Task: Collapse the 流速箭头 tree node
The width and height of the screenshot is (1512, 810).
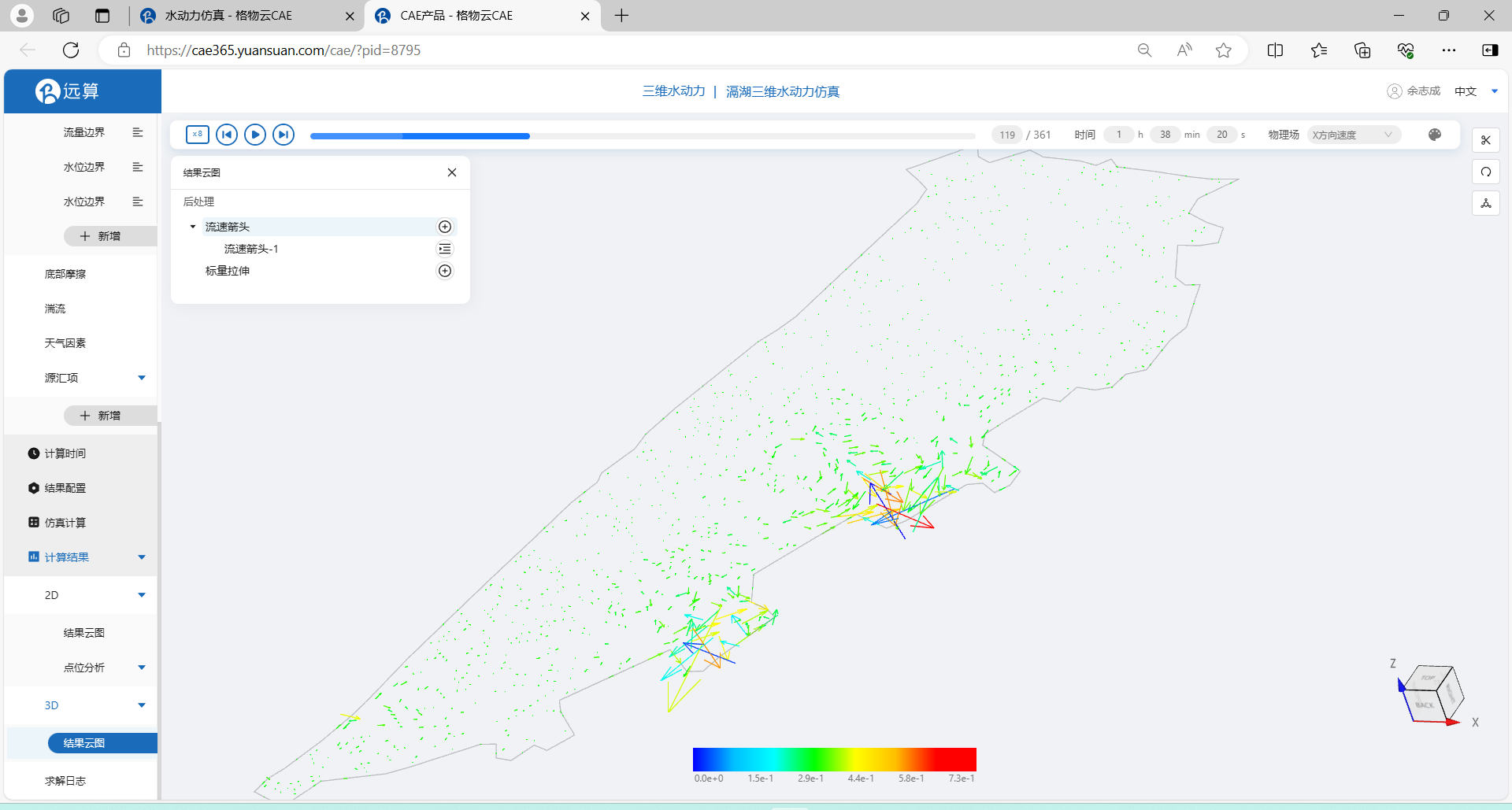Action: pyautogui.click(x=193, y=227)
